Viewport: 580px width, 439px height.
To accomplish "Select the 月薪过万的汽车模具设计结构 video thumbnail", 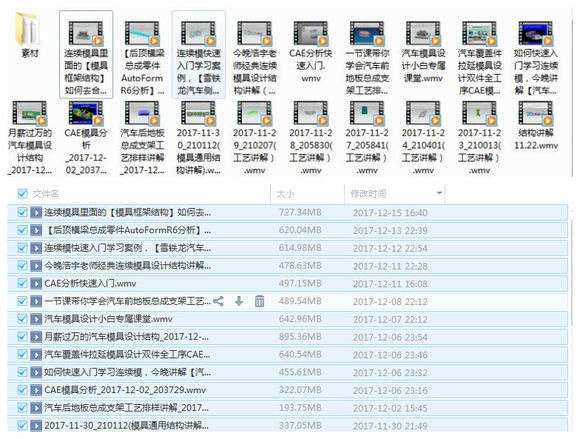I will coord(29,113).
